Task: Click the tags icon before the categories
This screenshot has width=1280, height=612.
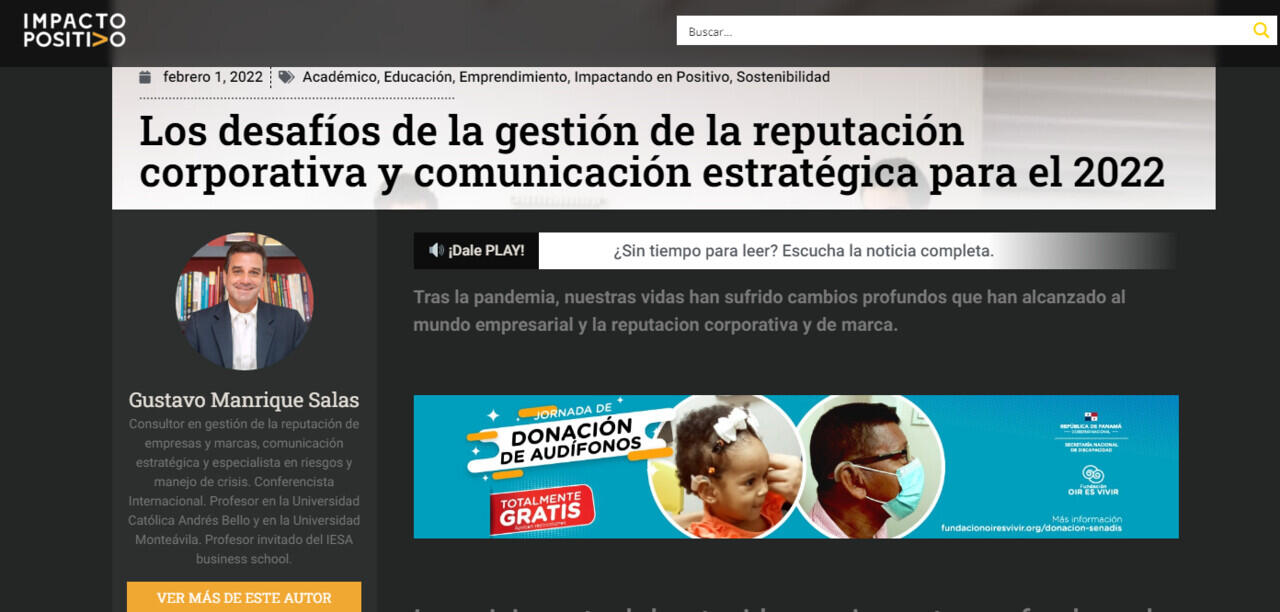Action: click(x=286, y=77)
